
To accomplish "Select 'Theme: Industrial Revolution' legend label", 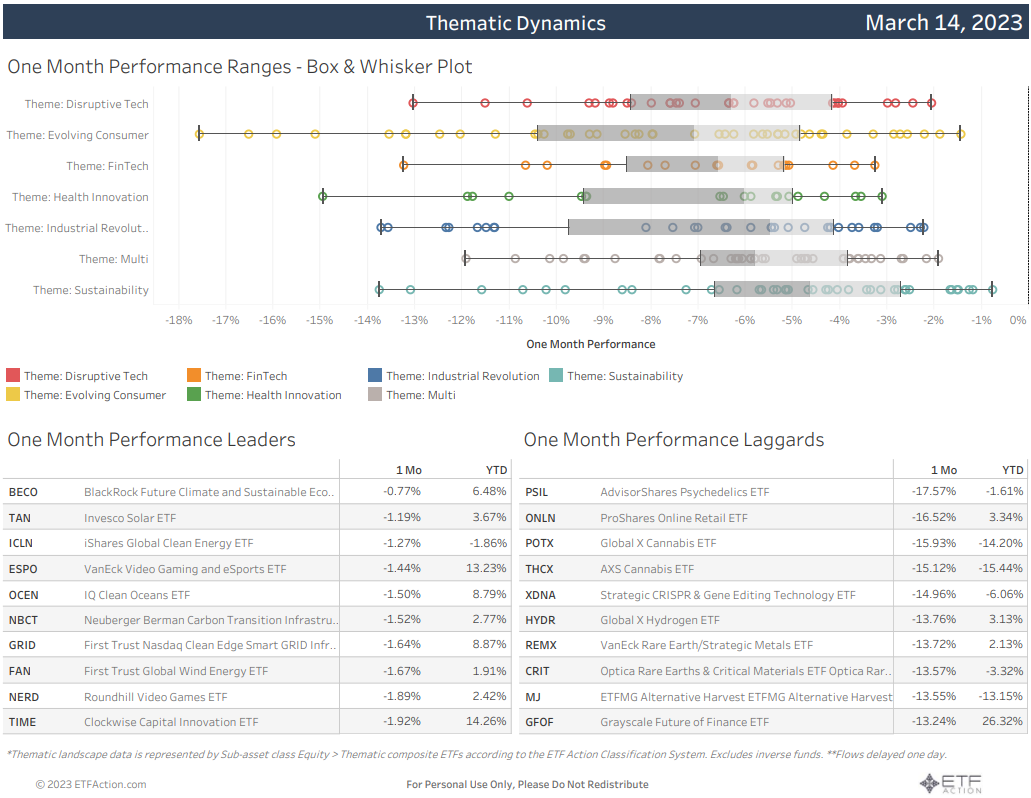I will tap(463, 376).
